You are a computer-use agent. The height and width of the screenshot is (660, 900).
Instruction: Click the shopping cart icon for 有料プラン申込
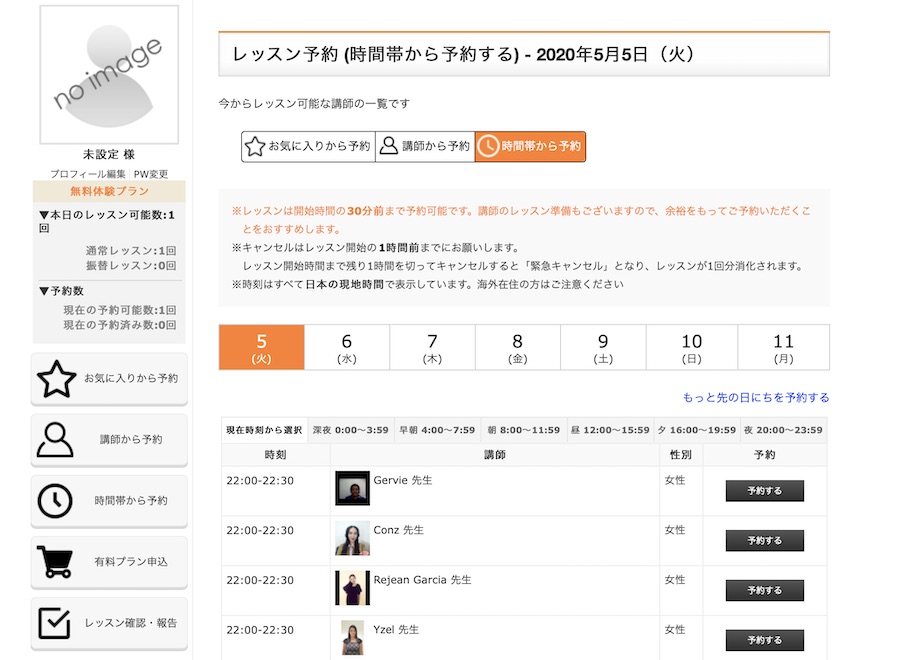point(56,562)
